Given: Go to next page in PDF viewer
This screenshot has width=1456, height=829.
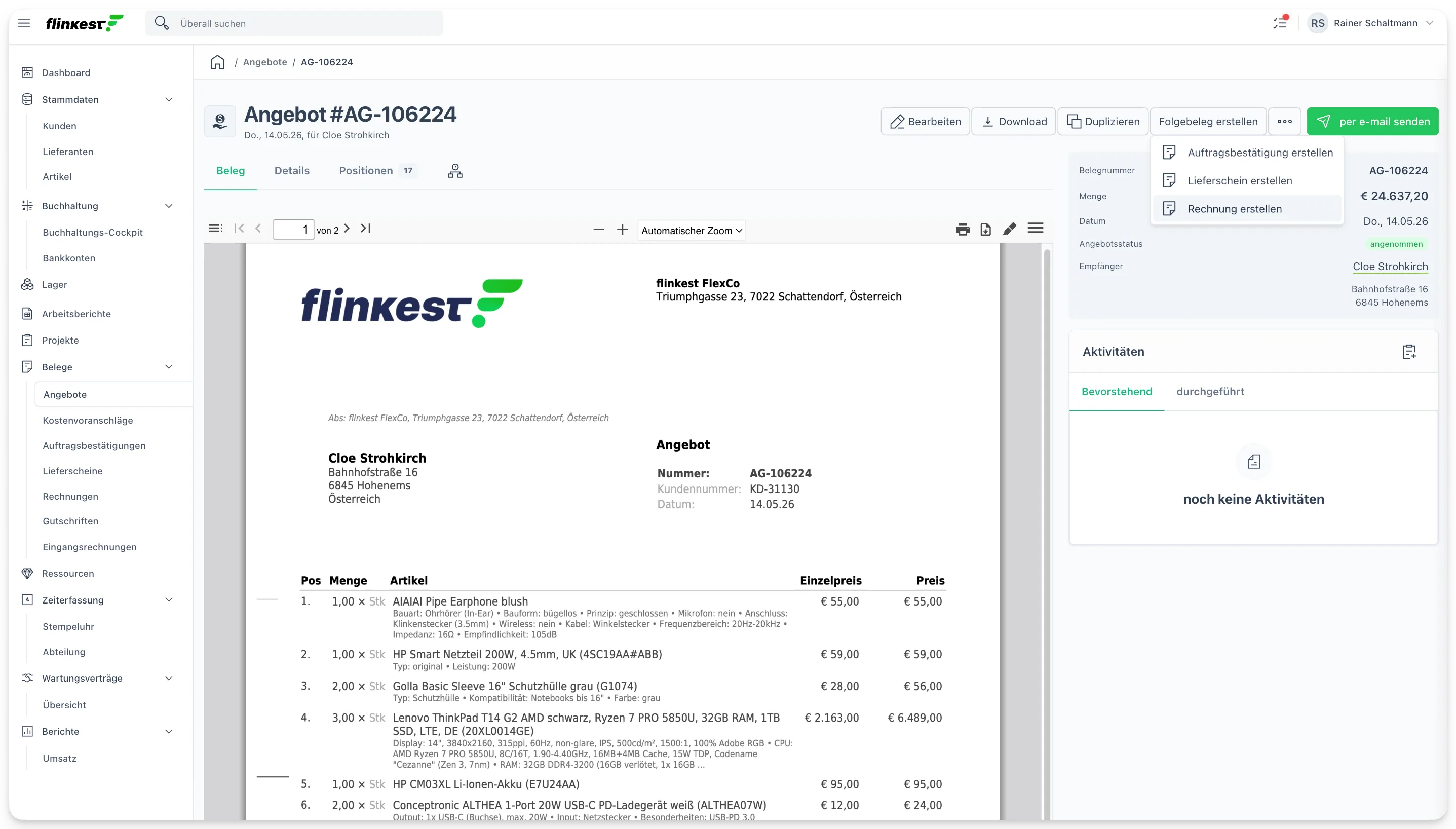Looking at the screenshot, I should point(347,229).
